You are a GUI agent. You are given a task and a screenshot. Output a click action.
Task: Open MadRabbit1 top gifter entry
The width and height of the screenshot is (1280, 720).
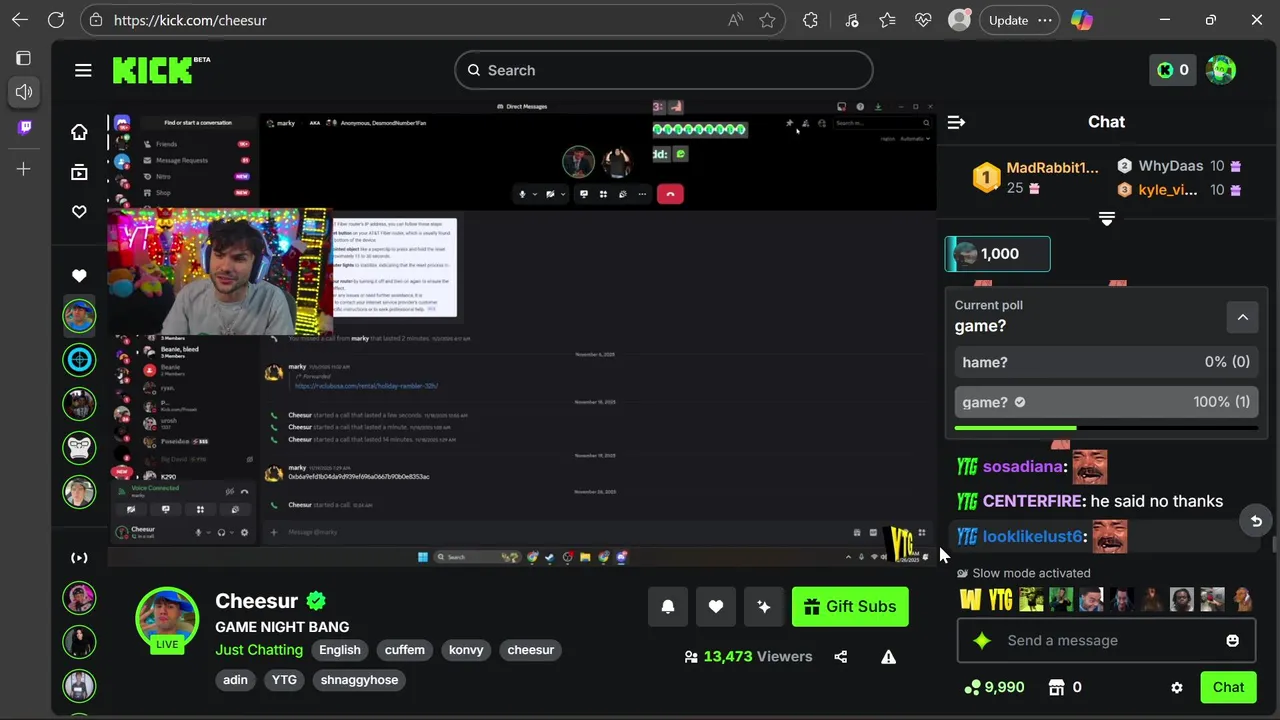[x=1035, y=177]
